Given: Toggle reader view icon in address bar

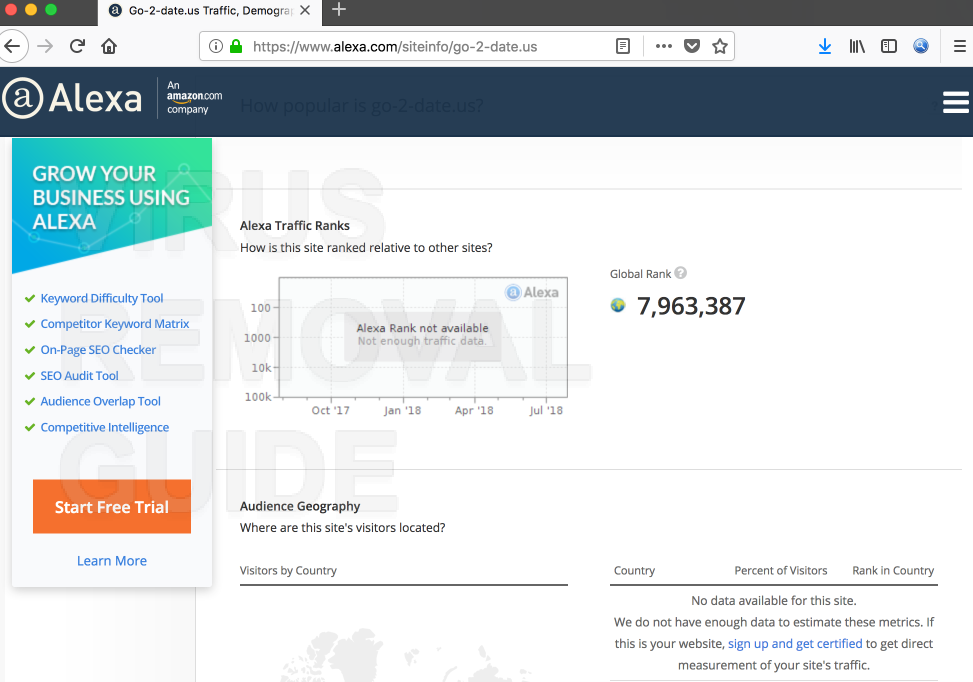Looking at the screenshot, I should 623,46.
